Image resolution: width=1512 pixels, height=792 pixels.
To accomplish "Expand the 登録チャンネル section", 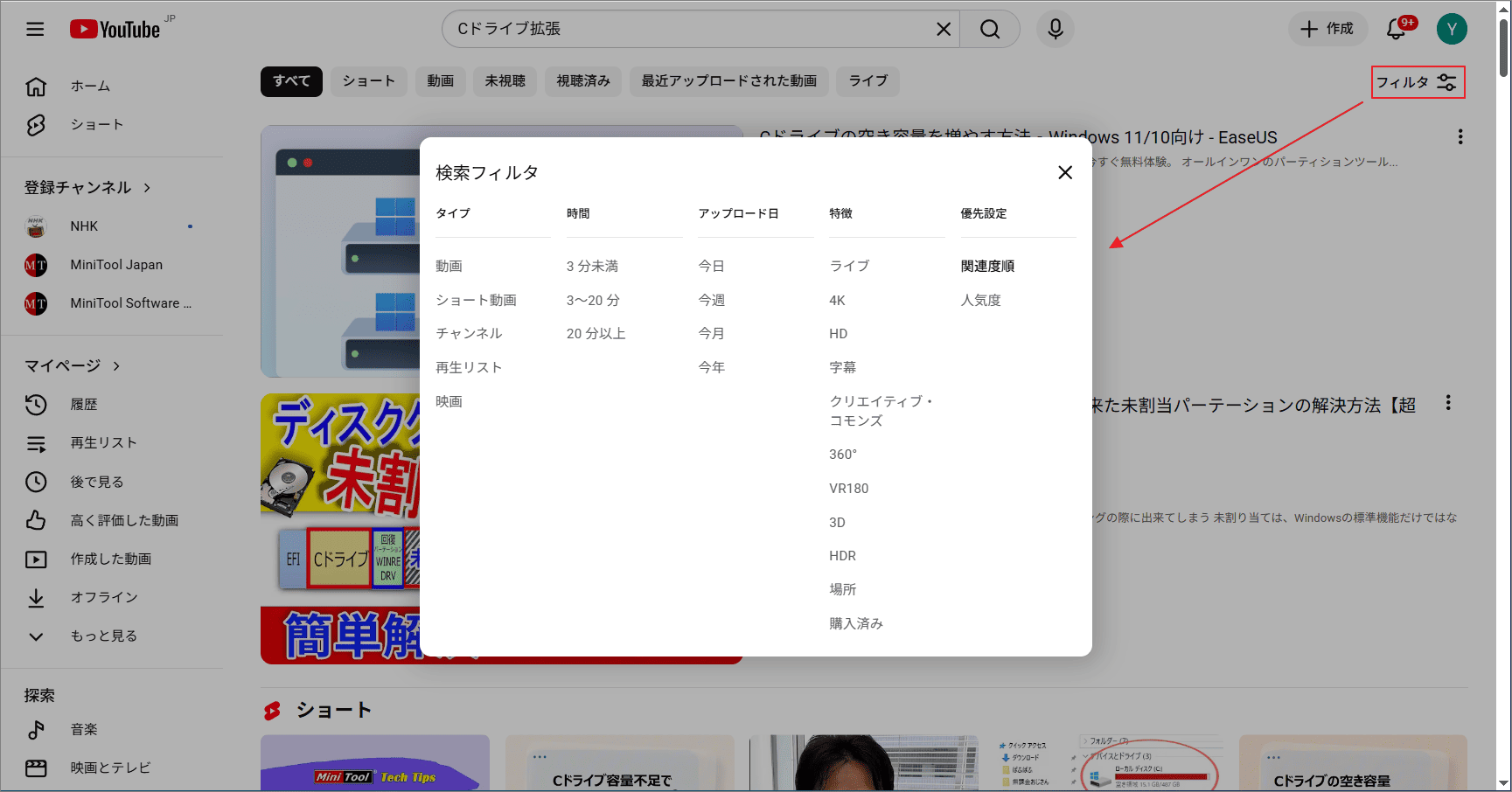I will [86, 187].
